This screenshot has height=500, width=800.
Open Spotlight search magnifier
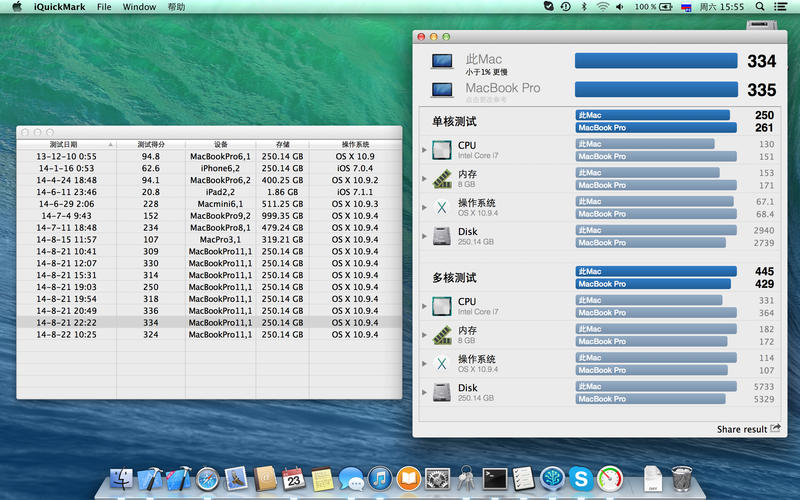click(x=760, y=7)
